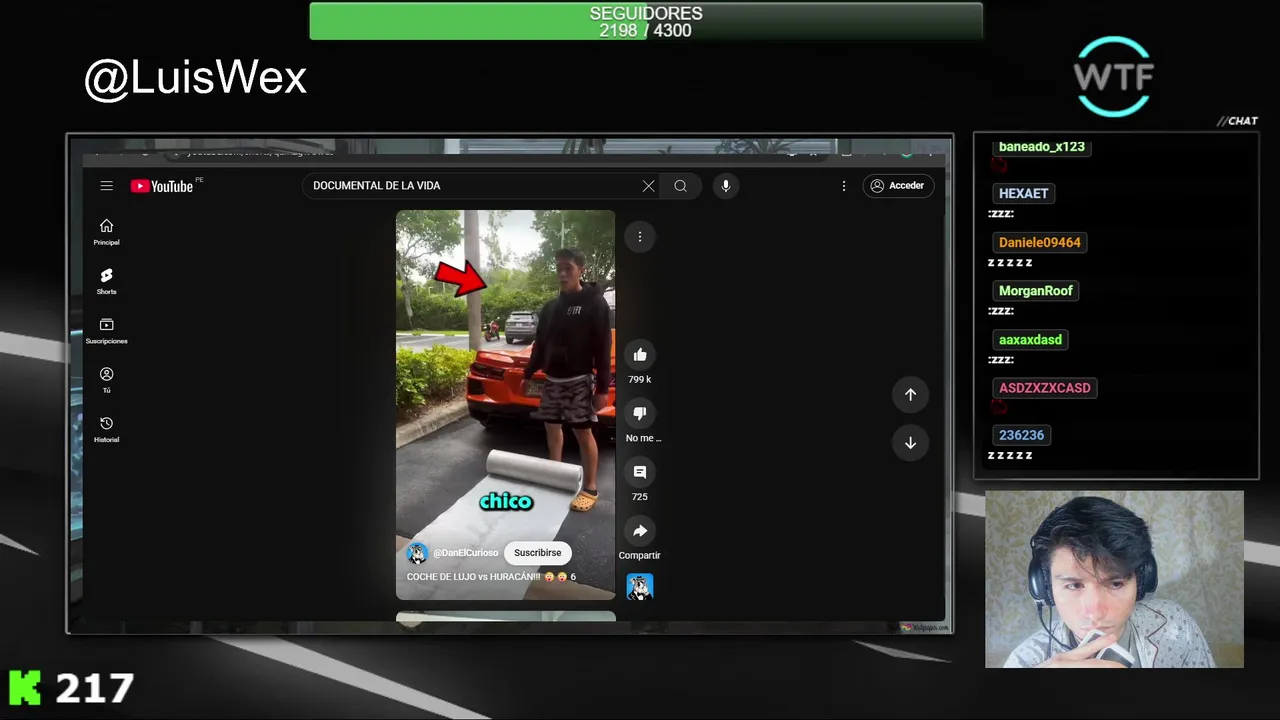Click Compartir share arrow
The image size is (1280, 720).
pyautogui.click(x=640, y=531)
